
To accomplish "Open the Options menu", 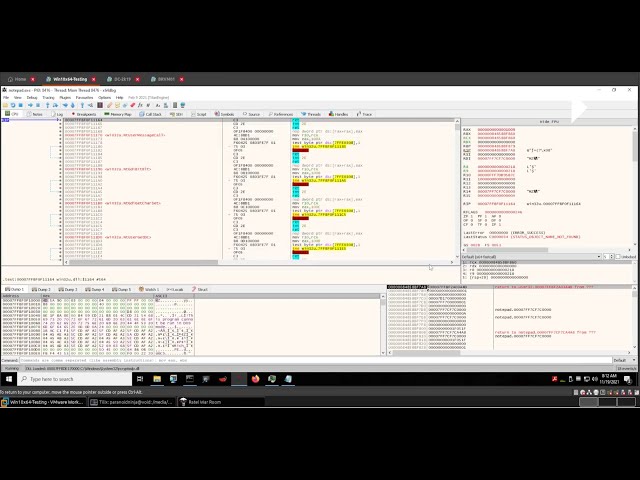I will pos(104,98).
